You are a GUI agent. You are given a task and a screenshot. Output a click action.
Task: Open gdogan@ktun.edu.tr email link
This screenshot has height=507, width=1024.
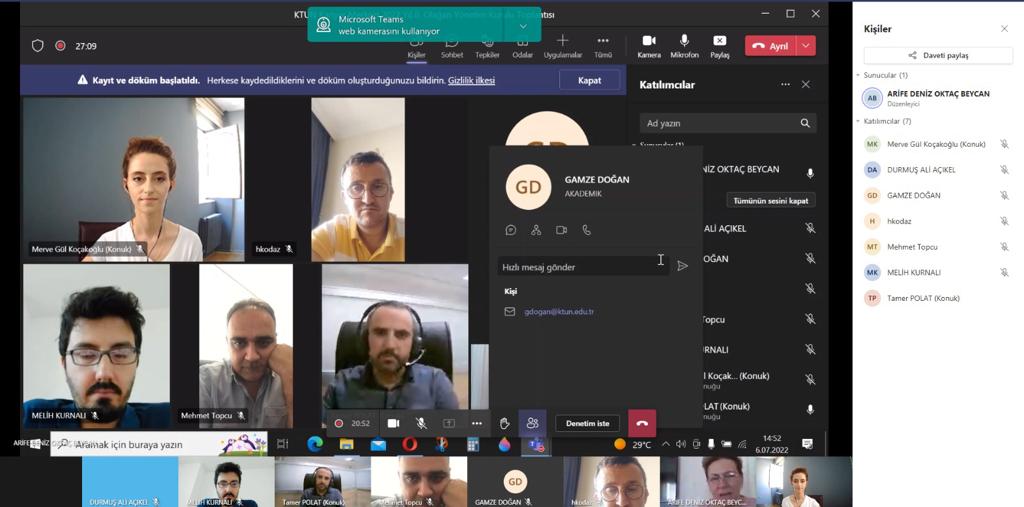click(x=559, y=312)
